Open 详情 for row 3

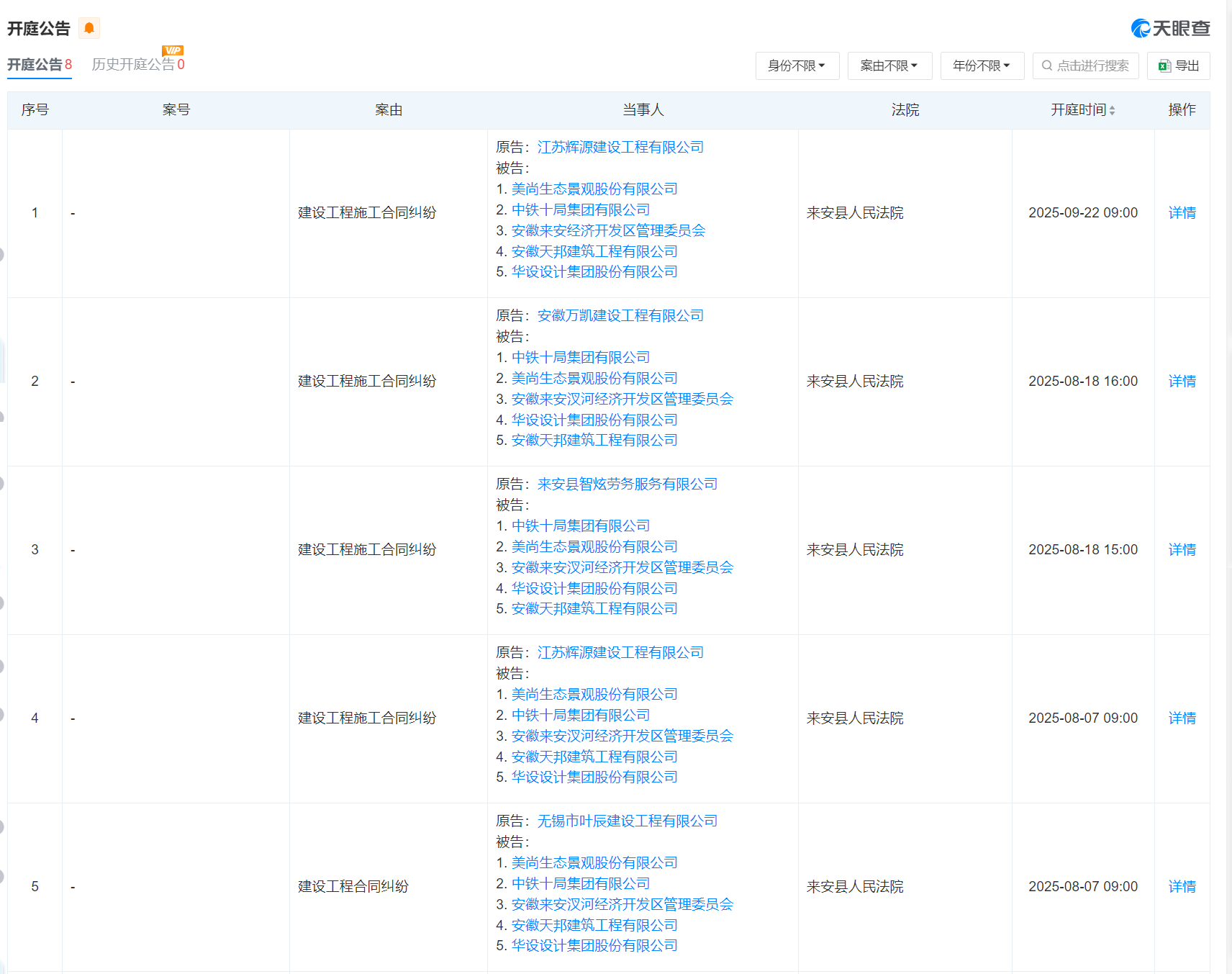click(1182, 550)
